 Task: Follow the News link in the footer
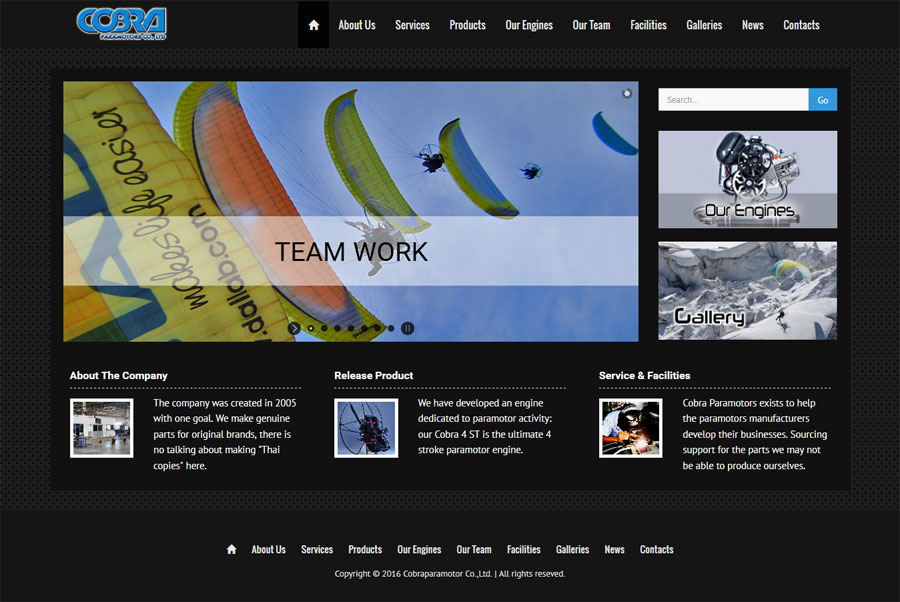tap(614, 549)
